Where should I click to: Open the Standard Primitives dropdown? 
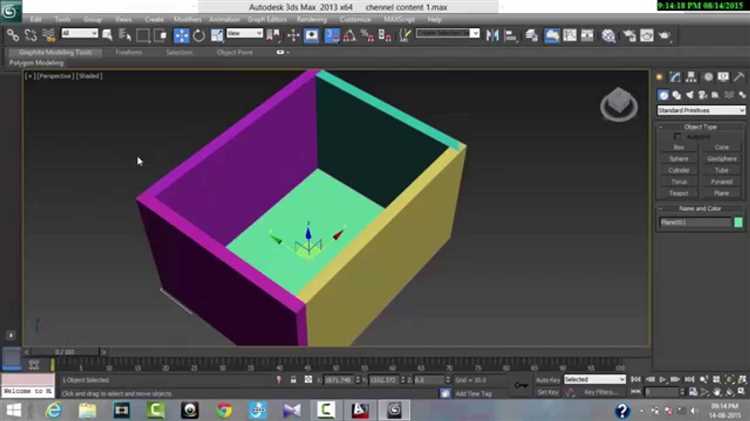coord(700,110)
